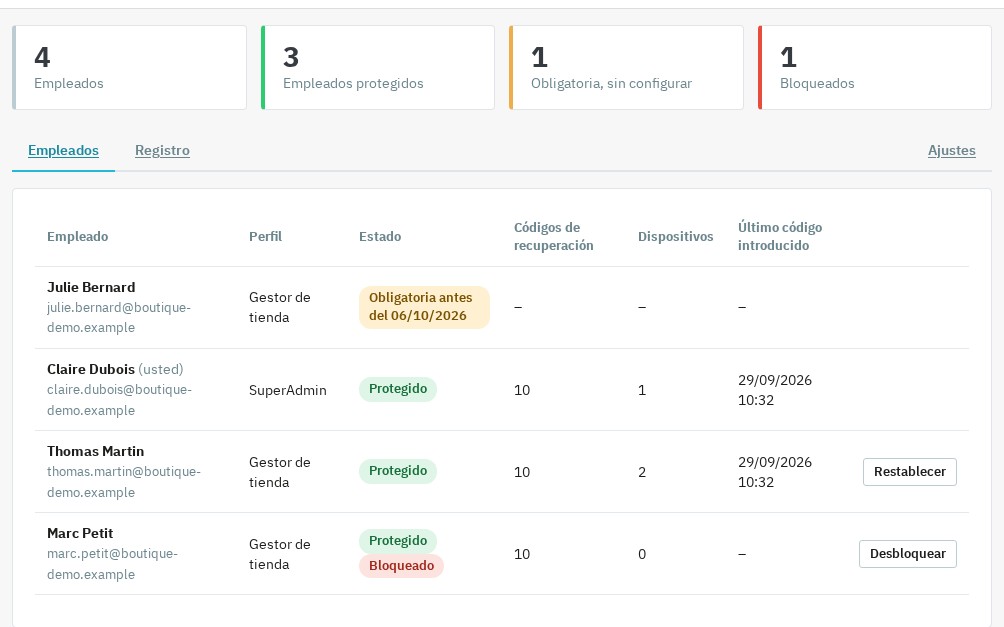1004x627 pixels.
Task: Click Marc Petit's 'Gestor de tienda' profile
Action: (x=279, y=554)
